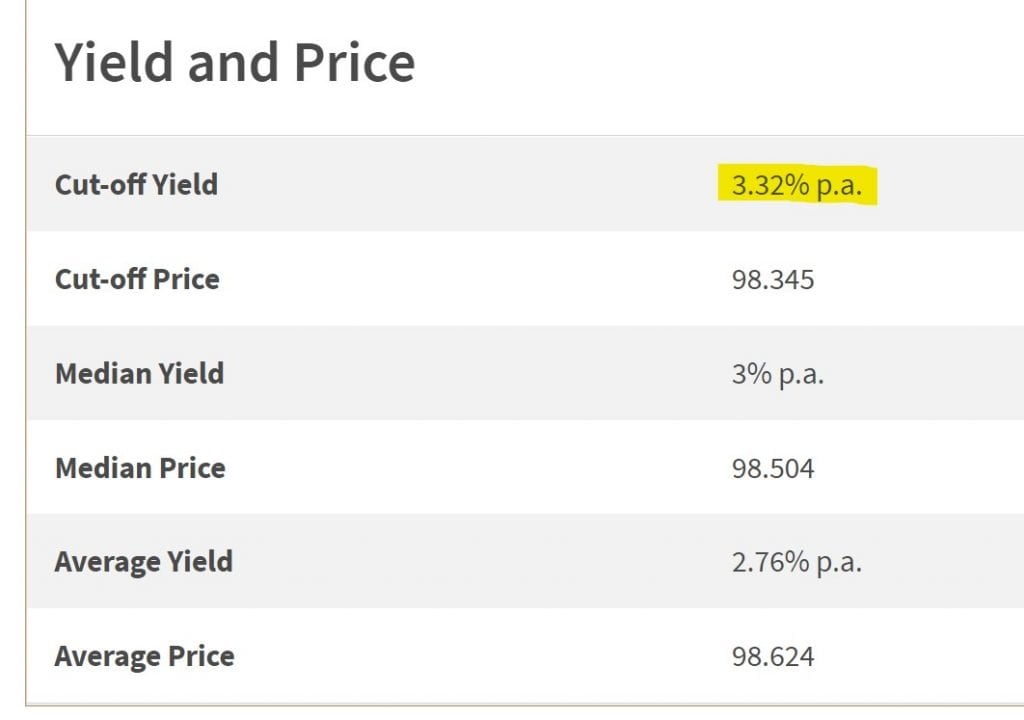Image resolution: width=1024 pixels, height=720 pixels.
Task: Click the 98.504 median price value
Action: pyautogui.click(x=773, y=468)
